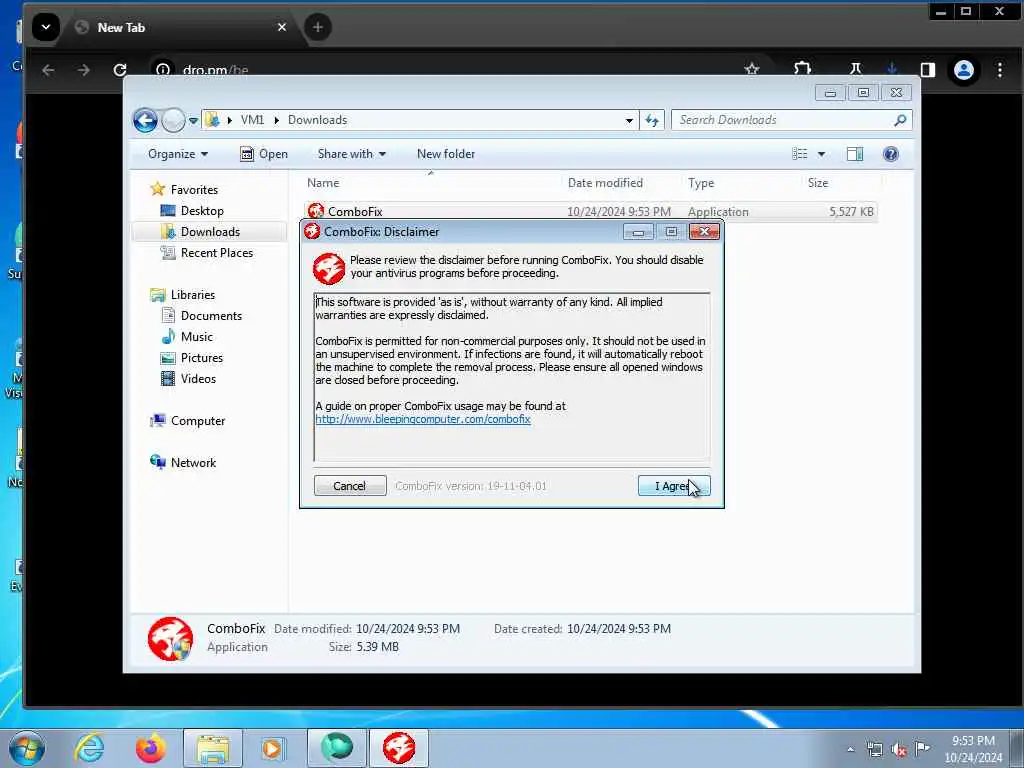Click New folder in Explorer toolbar
Viewport: 1024px width, 768px height.
pos(446,154)
